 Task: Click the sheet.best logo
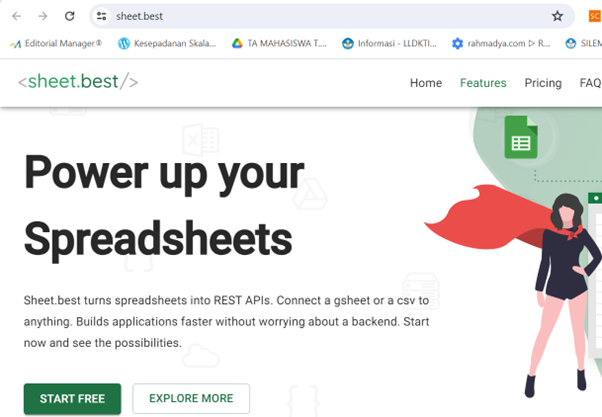coord(78,82)
